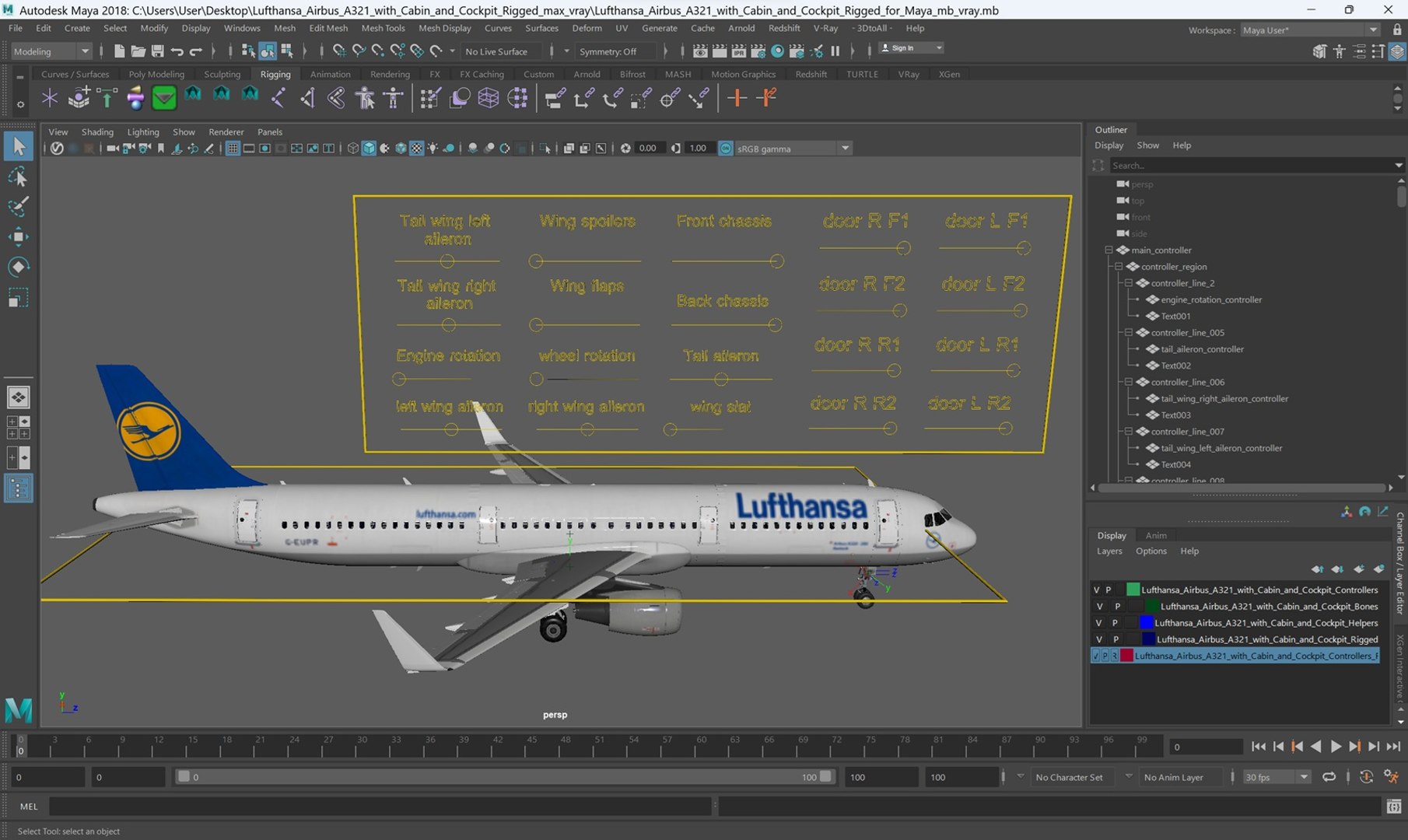Activate the Scale tool
The height and width of the screenshot is (840, 1408).
[x=18, y=298]
